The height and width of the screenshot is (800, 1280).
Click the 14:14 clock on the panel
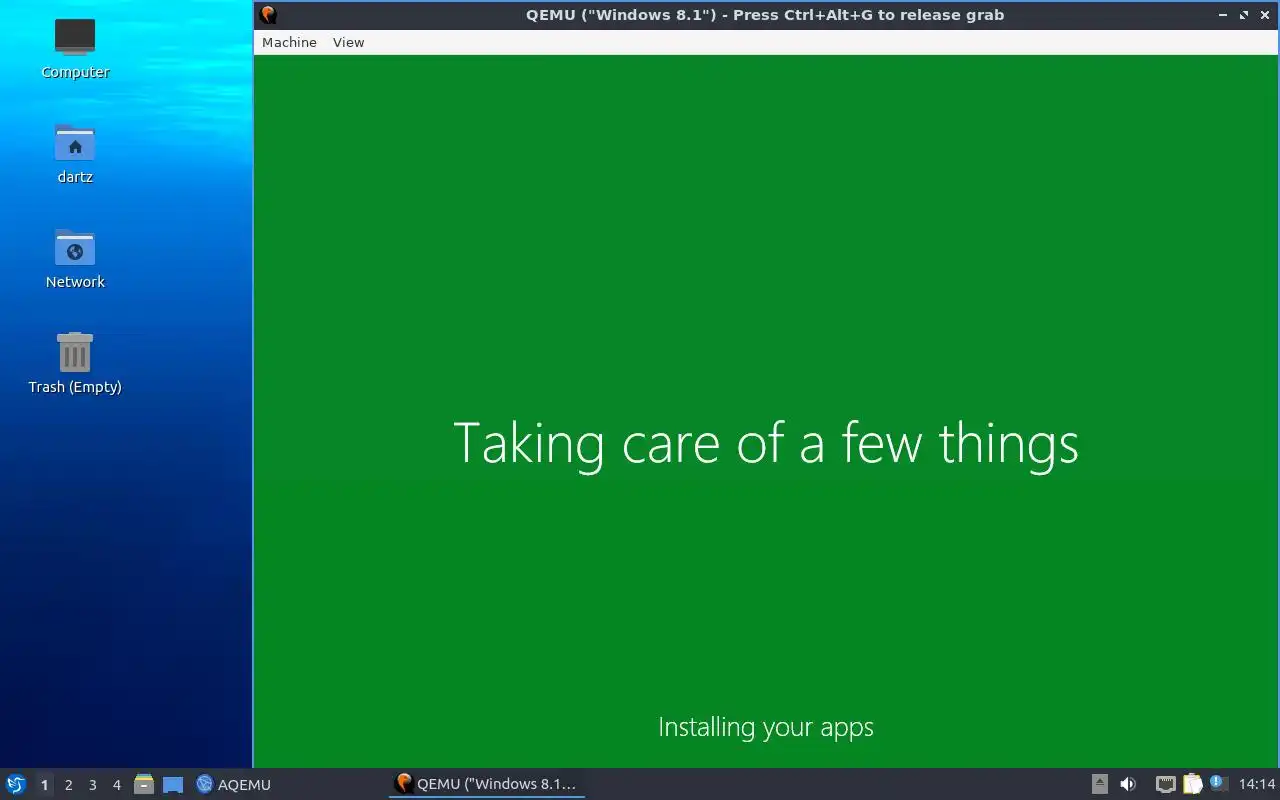click(1257, 784)
